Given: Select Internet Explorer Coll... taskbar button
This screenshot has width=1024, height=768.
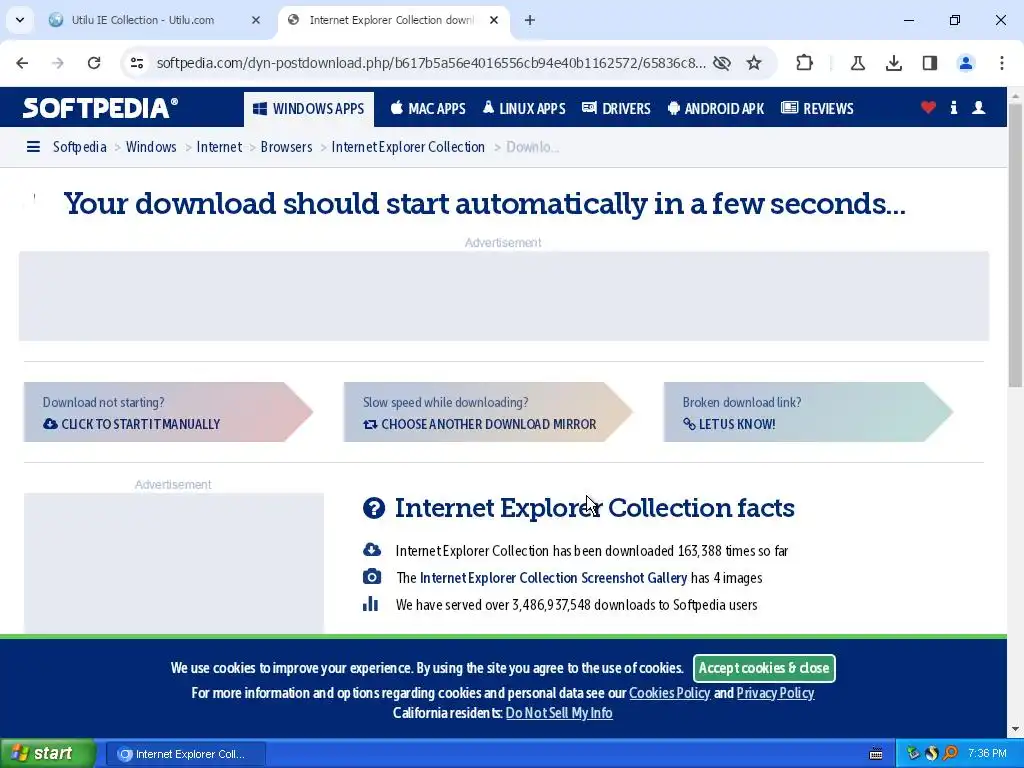Looking at the screenshot, I should 185,754.
